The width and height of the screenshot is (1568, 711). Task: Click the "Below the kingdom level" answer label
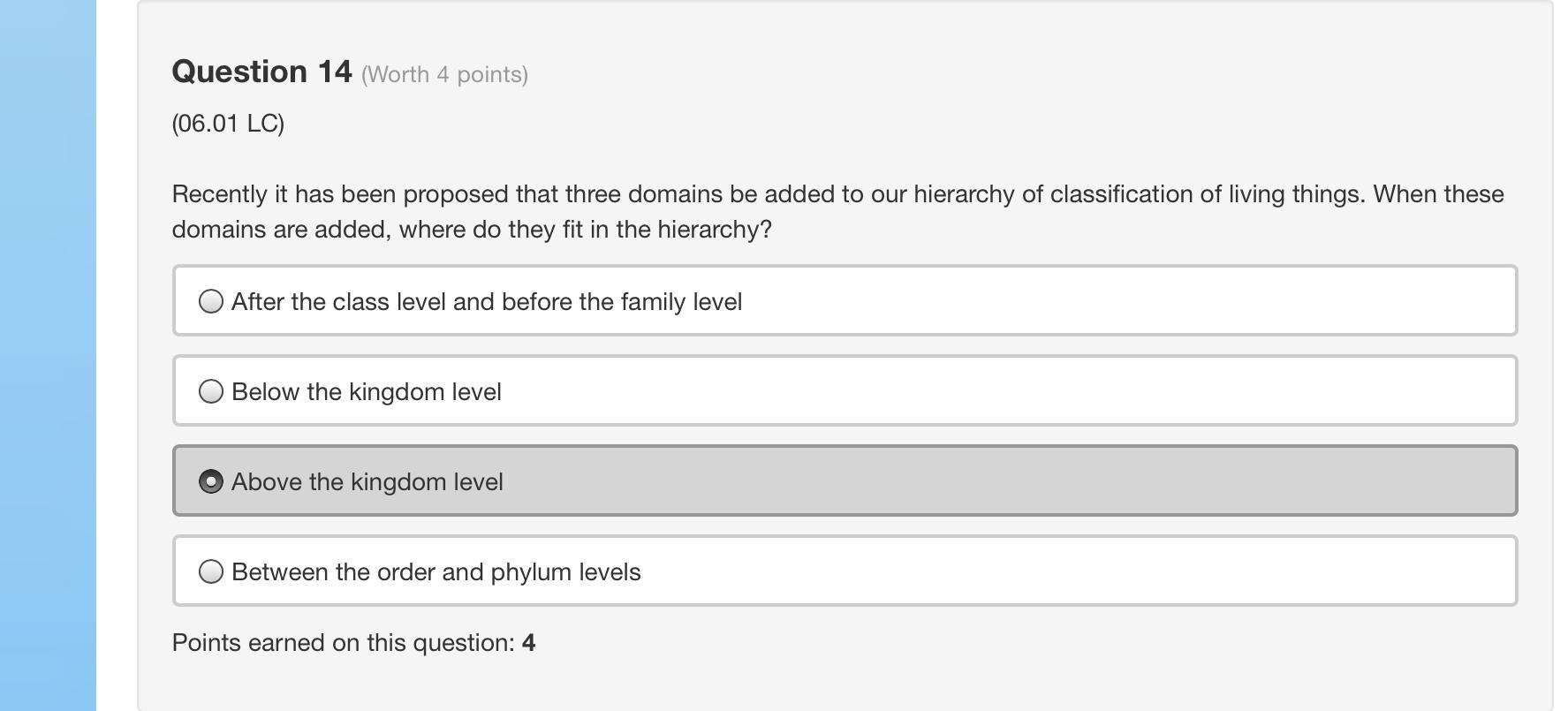(x=366, y=392)
